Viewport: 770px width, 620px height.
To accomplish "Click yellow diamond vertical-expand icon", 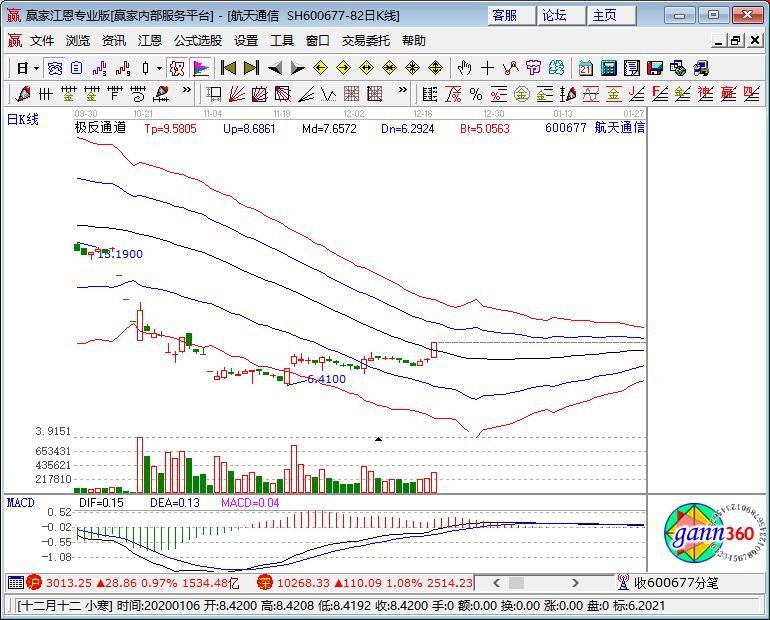I will 436,68.
